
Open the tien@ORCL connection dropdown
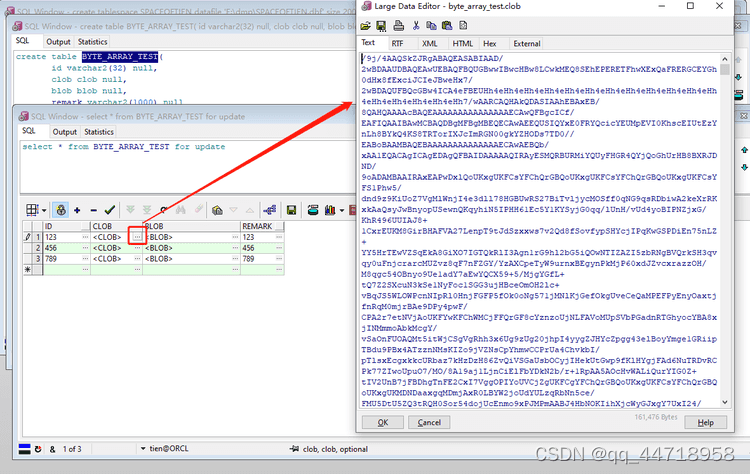(143, 449)
